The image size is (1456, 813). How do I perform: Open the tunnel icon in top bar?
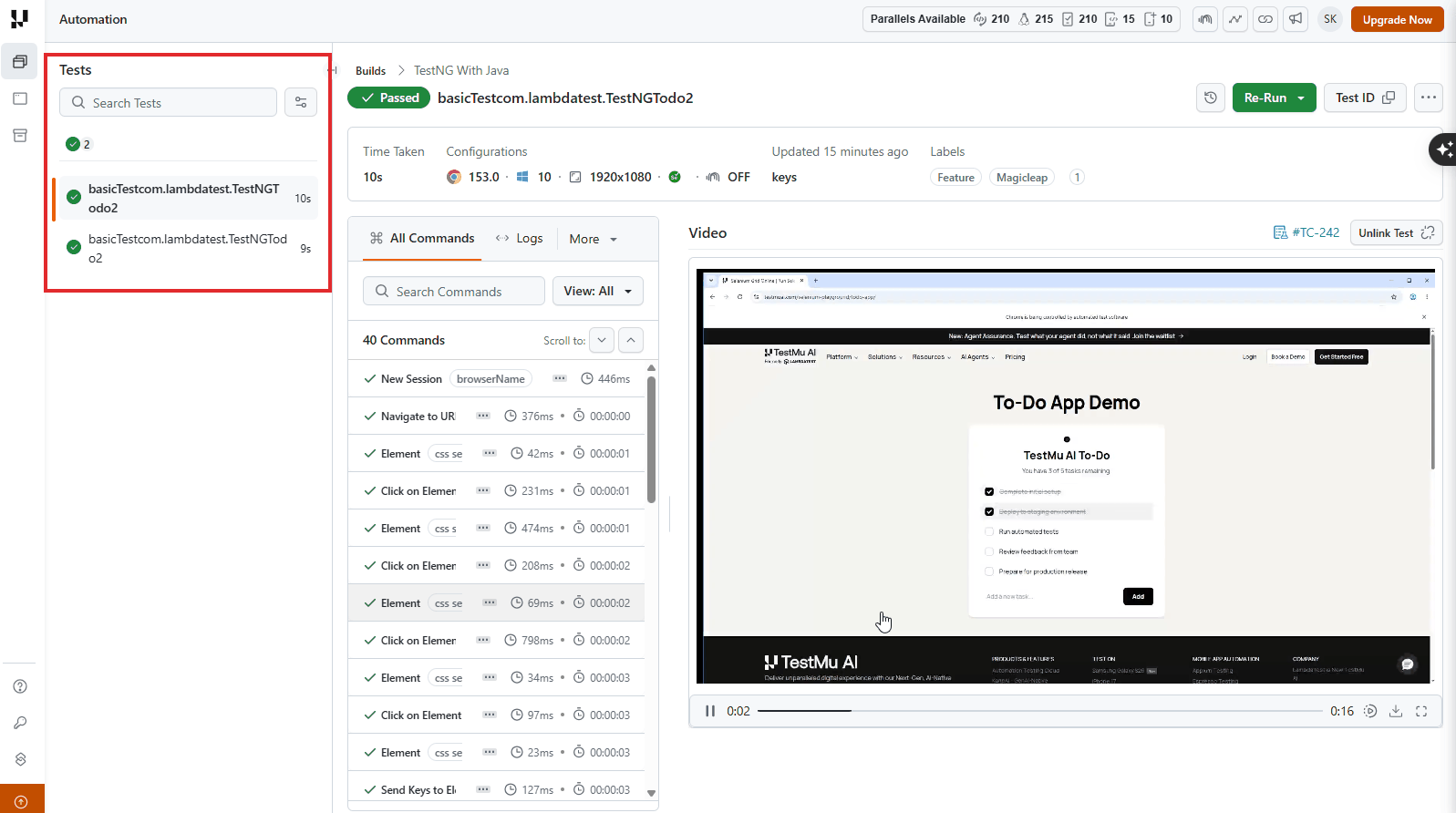coord(1205,19)
